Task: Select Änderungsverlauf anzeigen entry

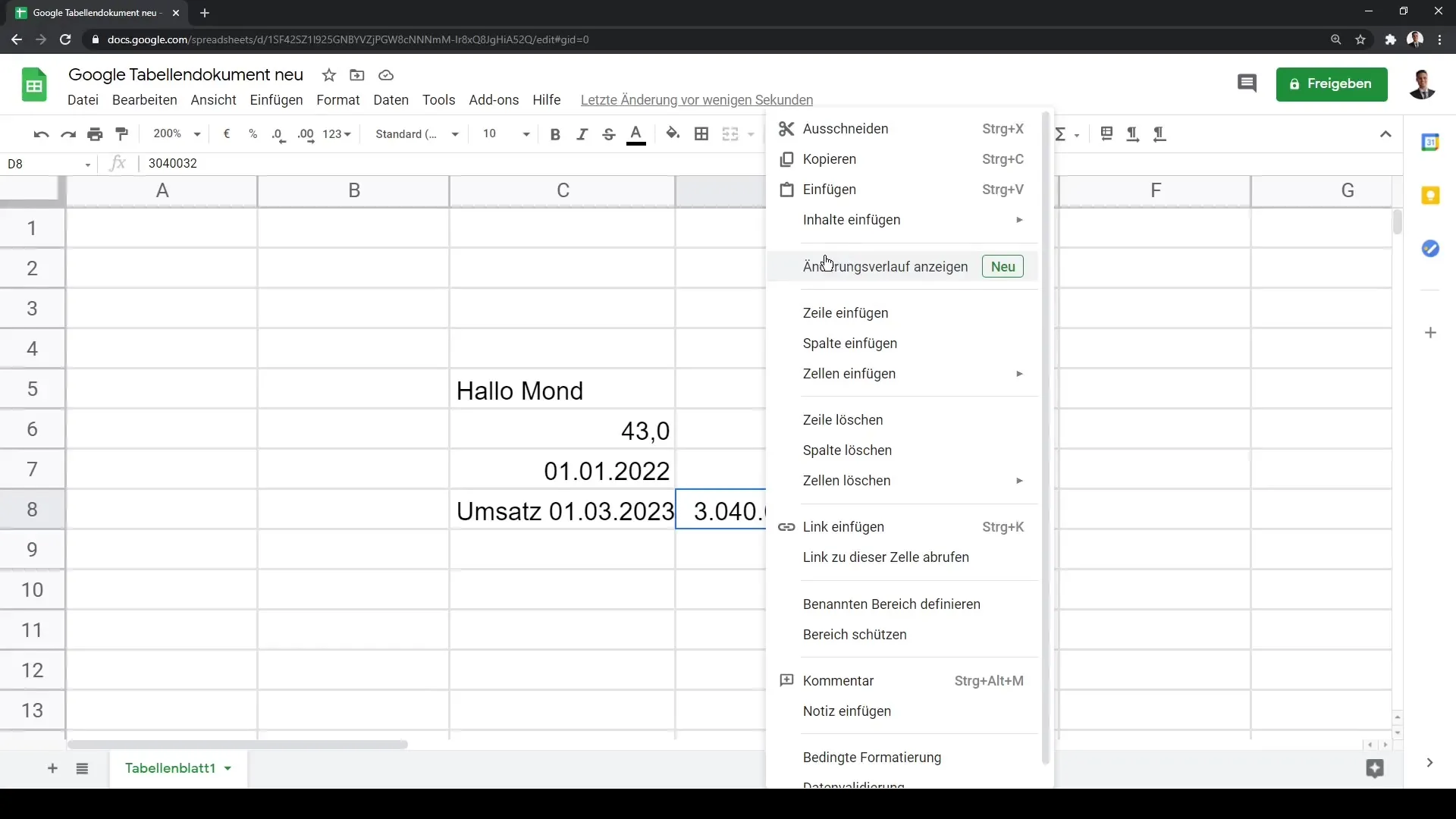Action: click(x=902, y=267)
